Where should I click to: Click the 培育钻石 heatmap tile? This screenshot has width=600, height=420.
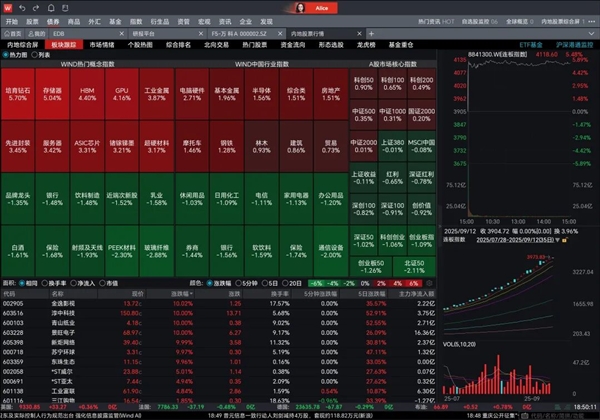17,94
